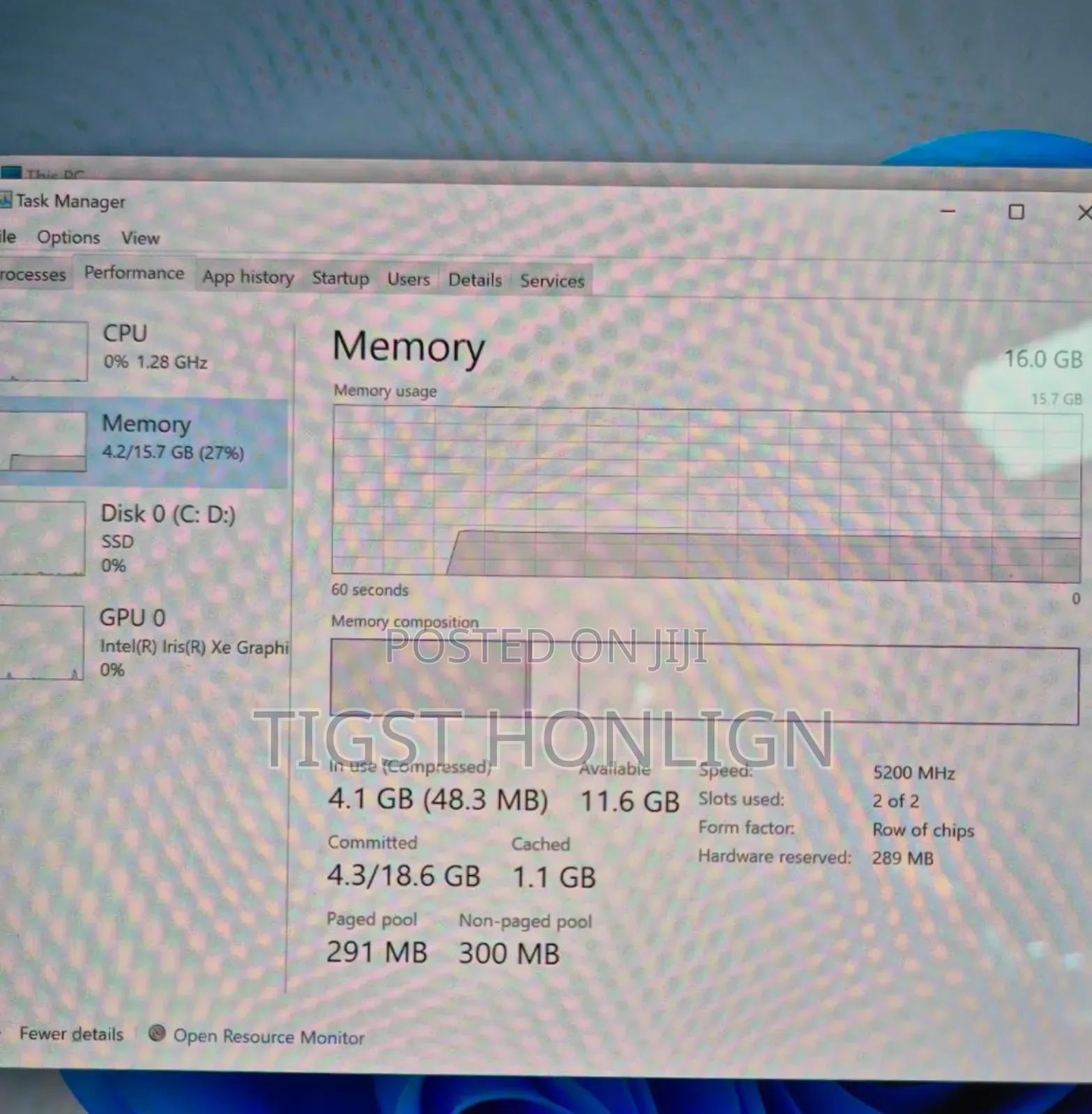Click the 4.1 GB (48.3 MB) in-use value
The height and width of the screenshot is (1114, 1092).
pos(438,800)
